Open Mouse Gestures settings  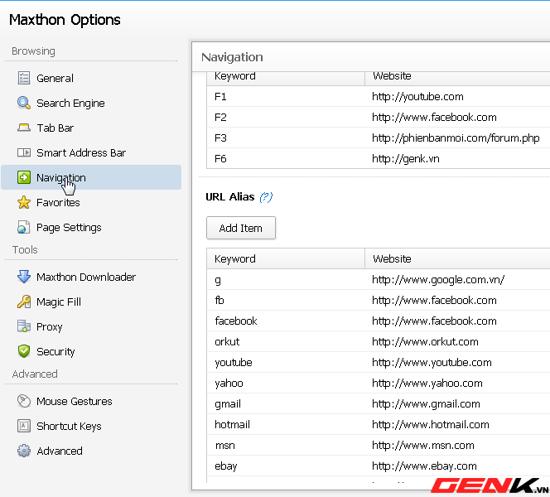tap(74, 401)
